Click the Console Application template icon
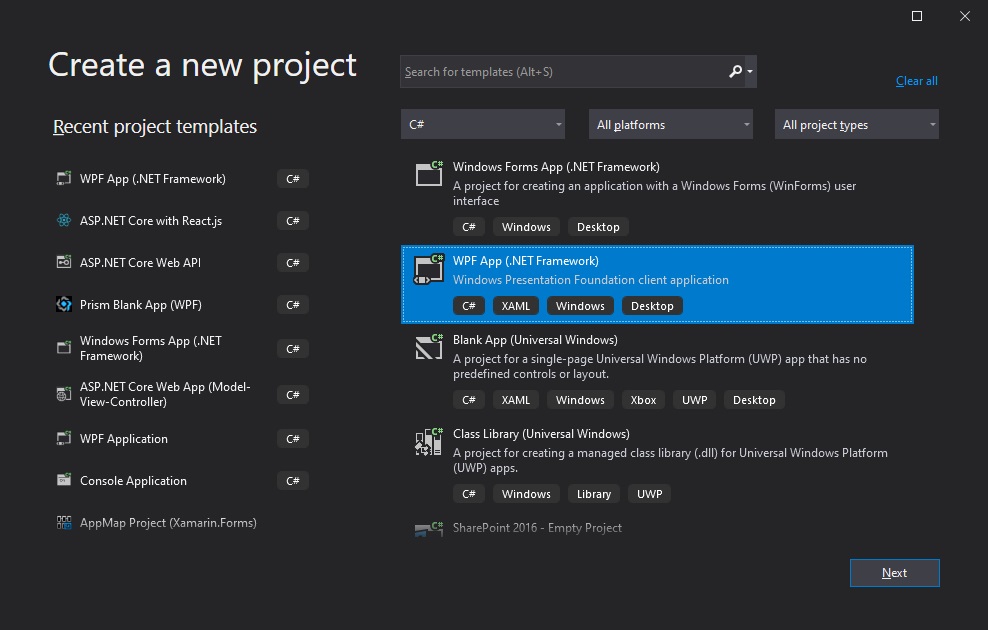This screenshot has height=630, width=988. 64,480
